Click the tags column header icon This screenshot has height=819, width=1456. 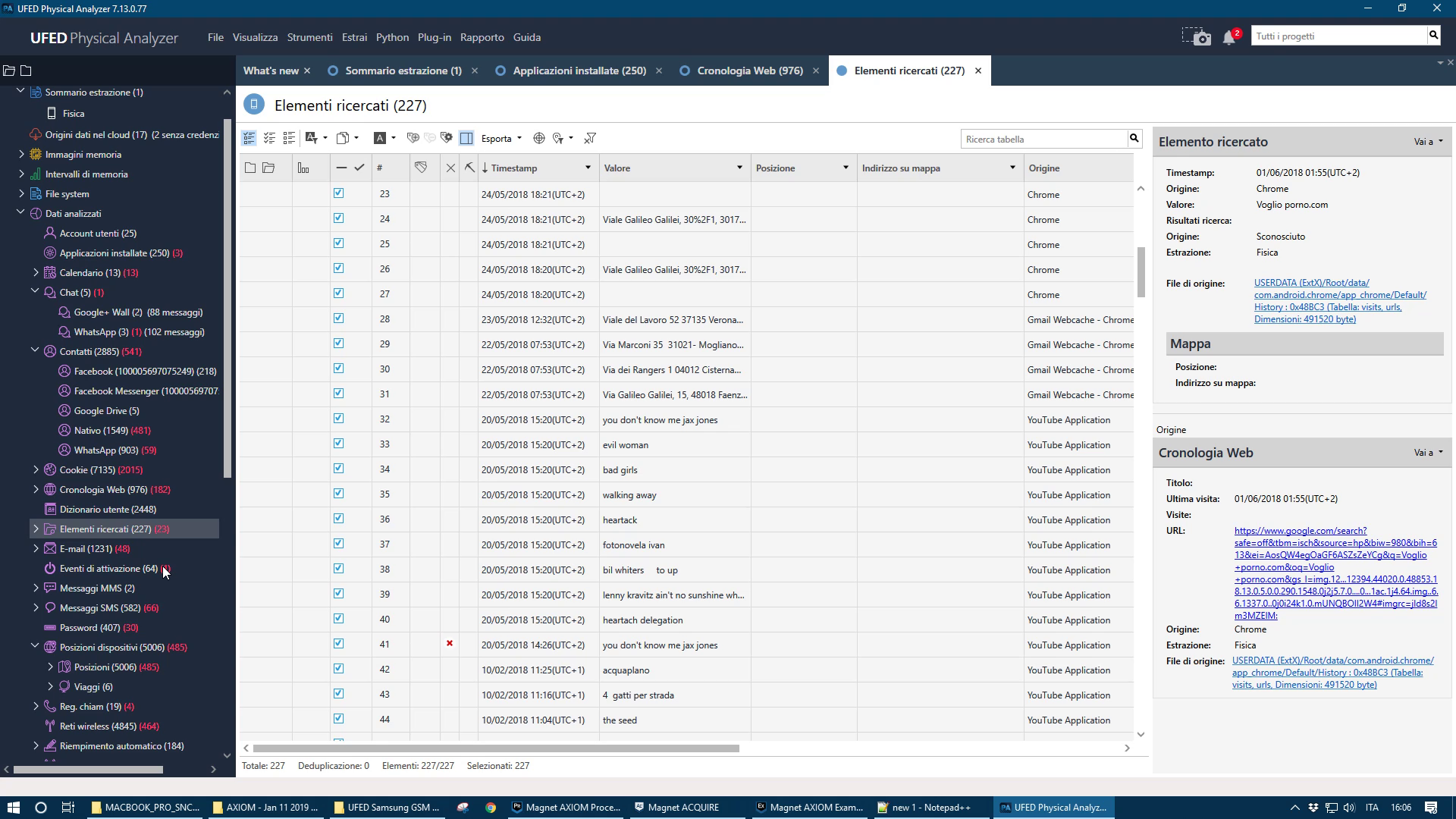421,168
